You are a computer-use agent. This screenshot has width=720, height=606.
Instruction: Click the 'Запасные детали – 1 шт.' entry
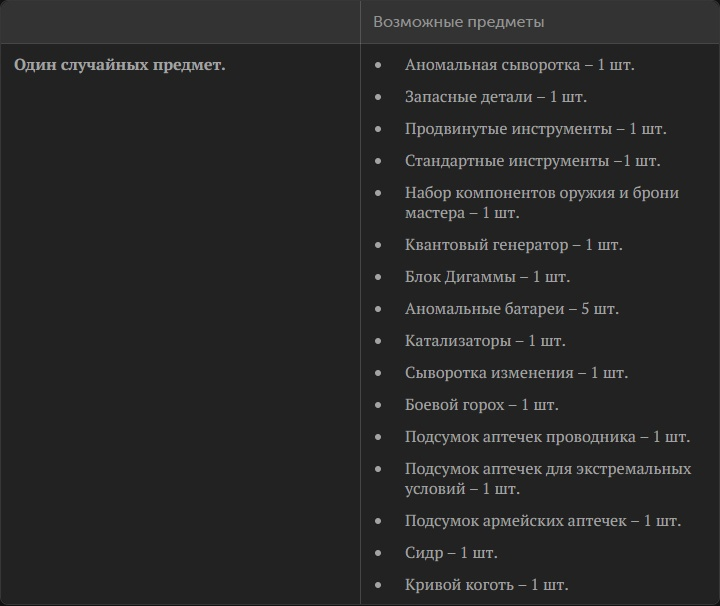pyautogui.click(x=495, y=97)
